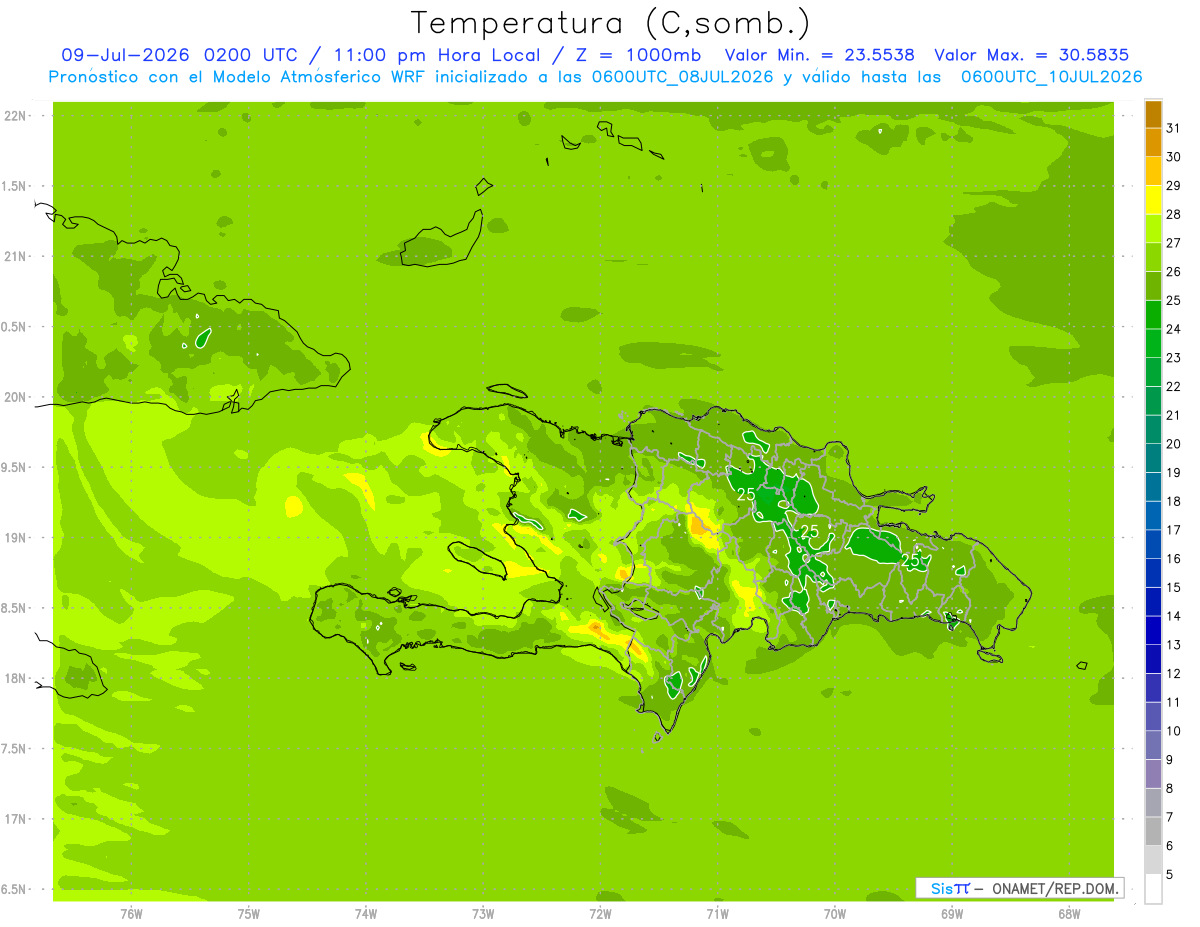
Task: Click the "70W" longitude axis label
Action: 834,913
